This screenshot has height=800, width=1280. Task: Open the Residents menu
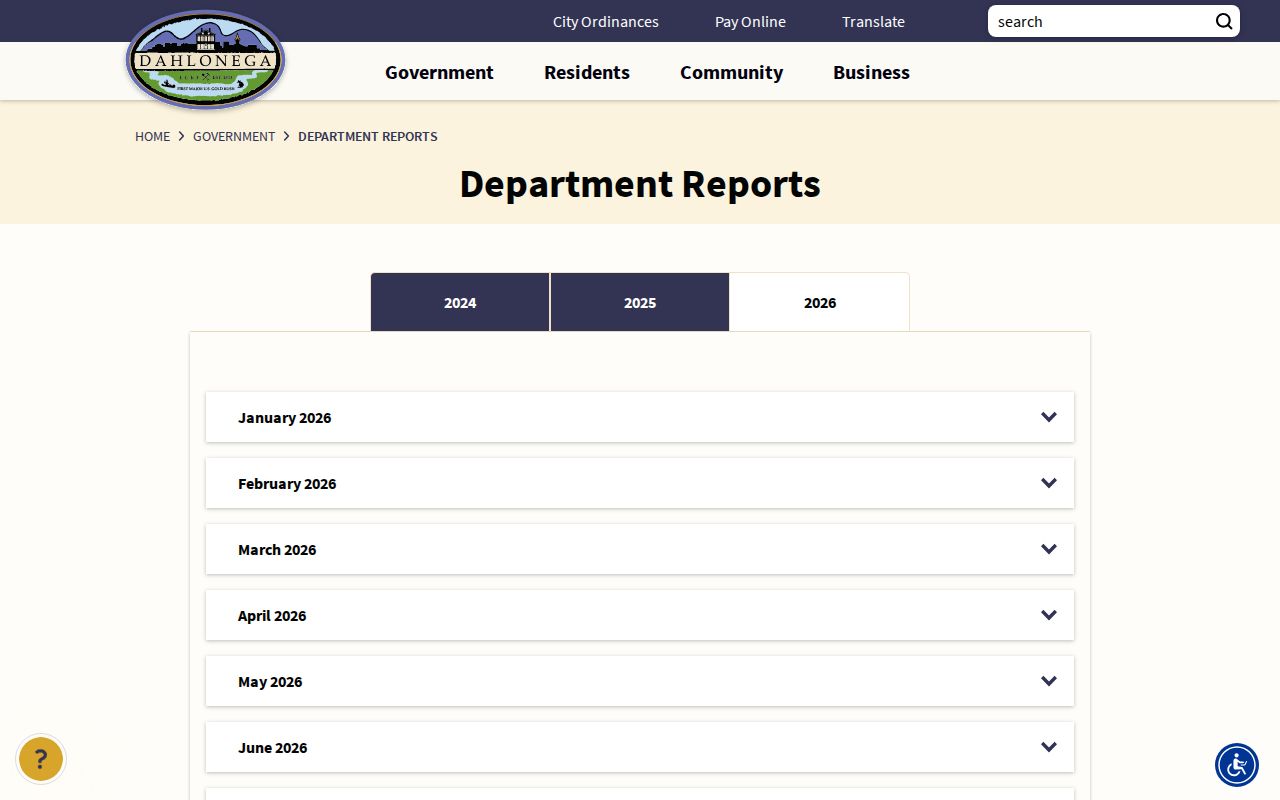click(587, 72)
